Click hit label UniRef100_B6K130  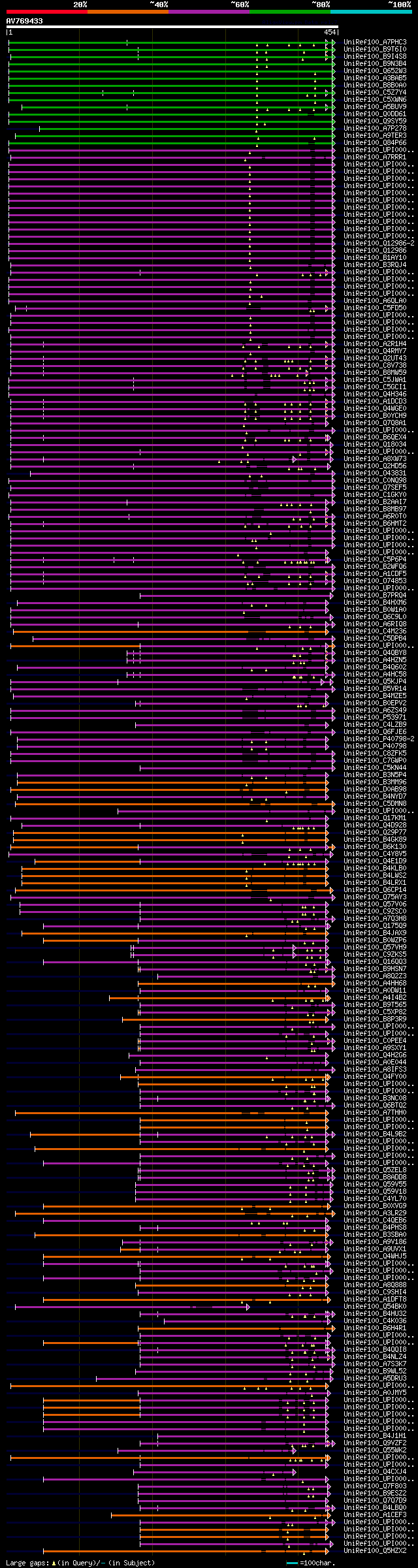point(375,846)
